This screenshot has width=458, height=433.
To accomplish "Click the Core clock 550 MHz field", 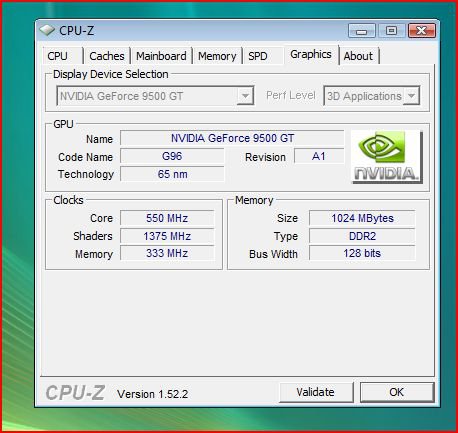I will (167, 218).
